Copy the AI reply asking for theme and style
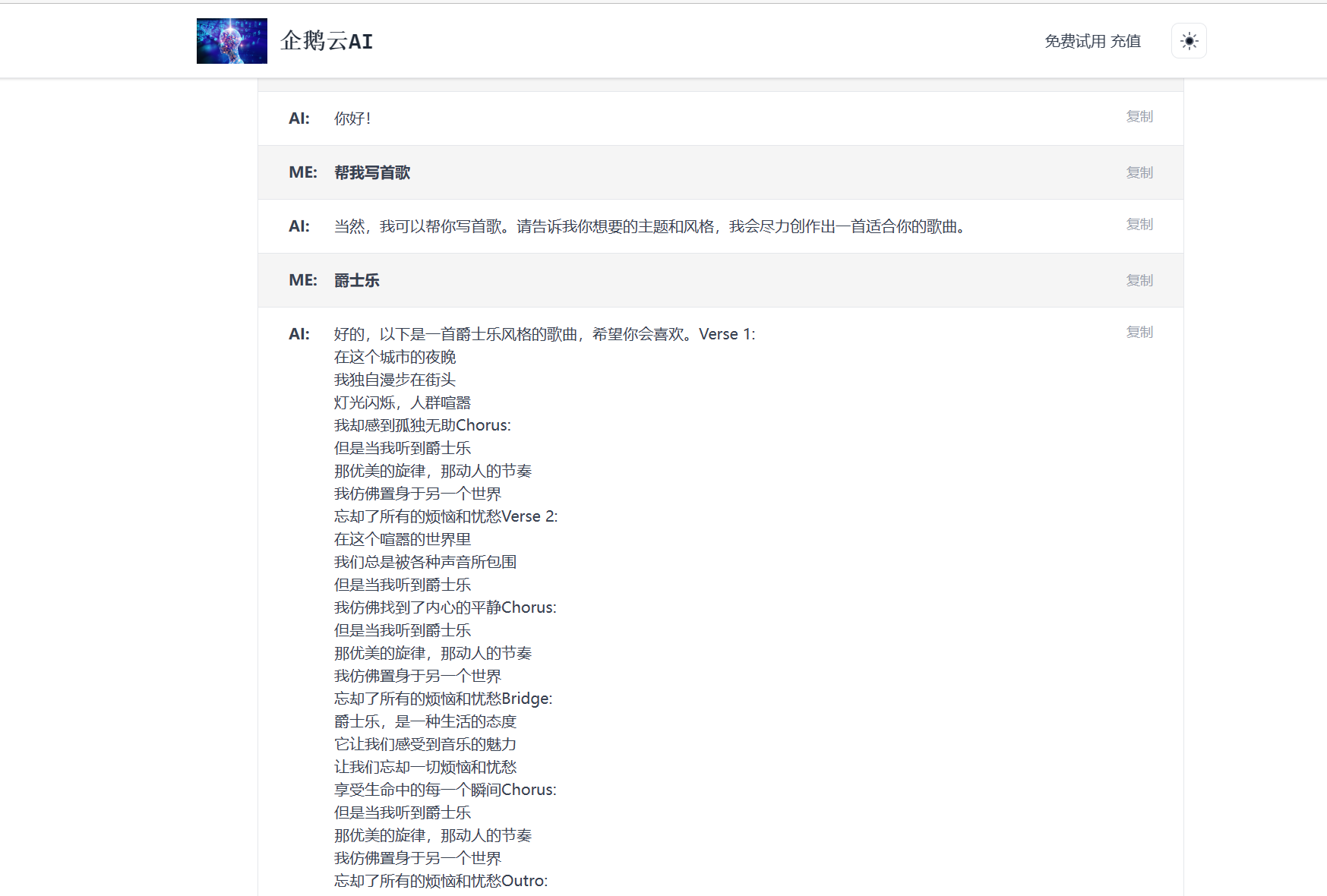1327x896 pixels. pos(1139,224)
